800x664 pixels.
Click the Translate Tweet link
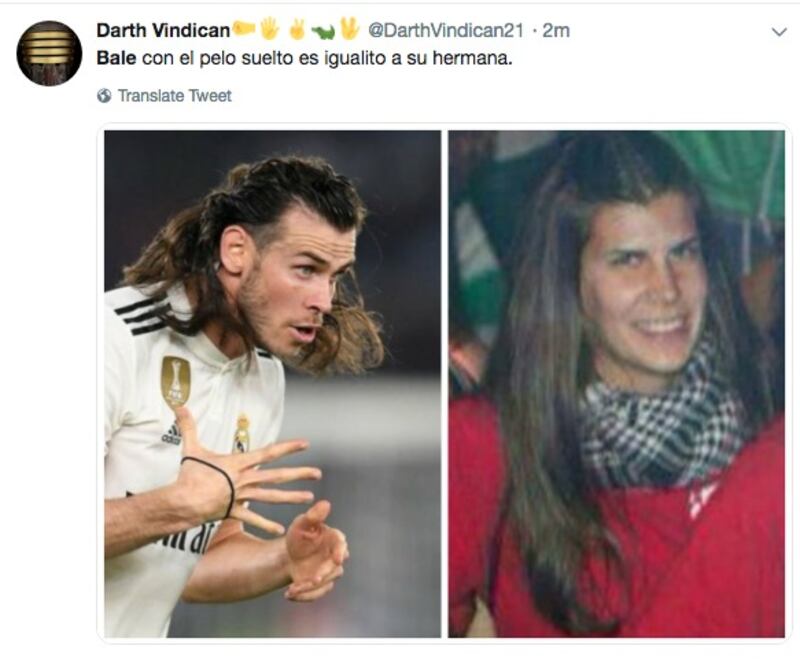[174, 95]
